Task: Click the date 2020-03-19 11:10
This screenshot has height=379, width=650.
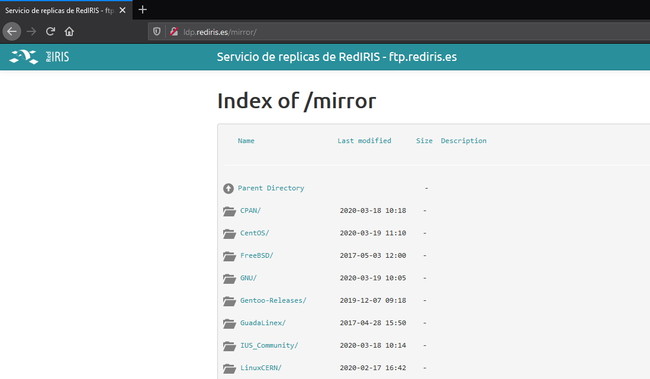Action: pyautogui.click(x=373, y=233)
